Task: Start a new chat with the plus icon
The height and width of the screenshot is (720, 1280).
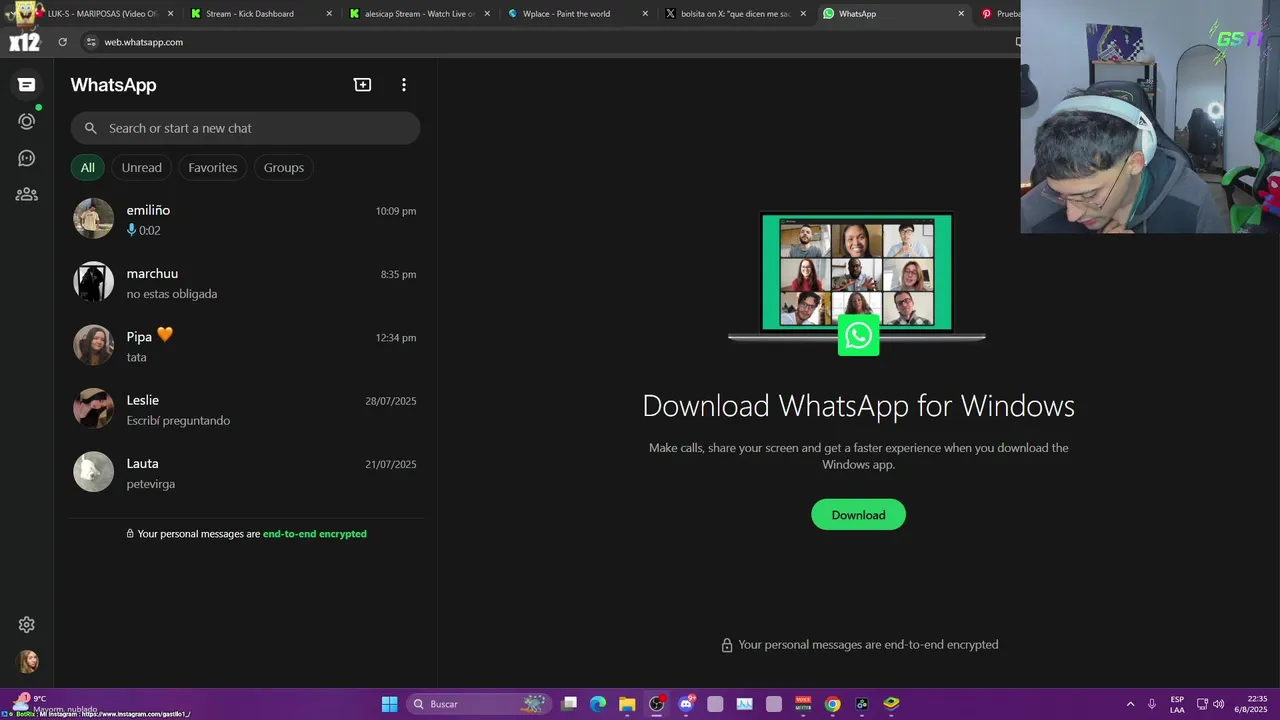Action: click(362, 85)
